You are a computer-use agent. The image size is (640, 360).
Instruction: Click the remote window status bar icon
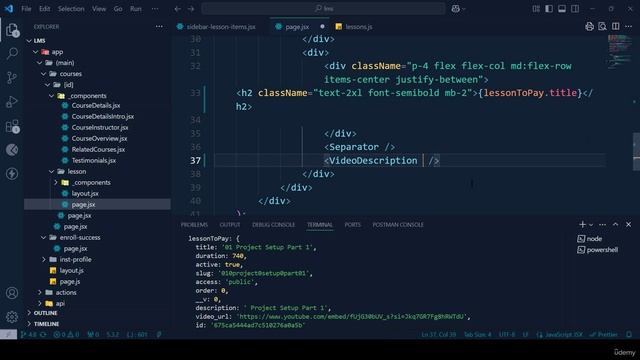(x=8, y=335)
